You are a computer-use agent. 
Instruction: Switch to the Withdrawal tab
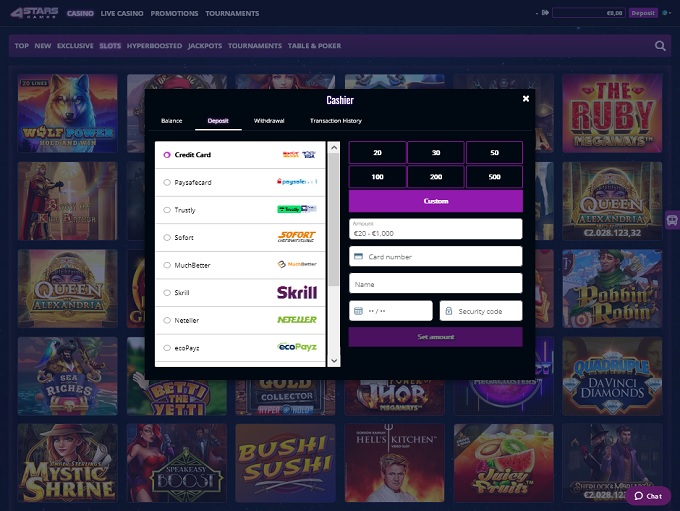click(x=269, y=121)
